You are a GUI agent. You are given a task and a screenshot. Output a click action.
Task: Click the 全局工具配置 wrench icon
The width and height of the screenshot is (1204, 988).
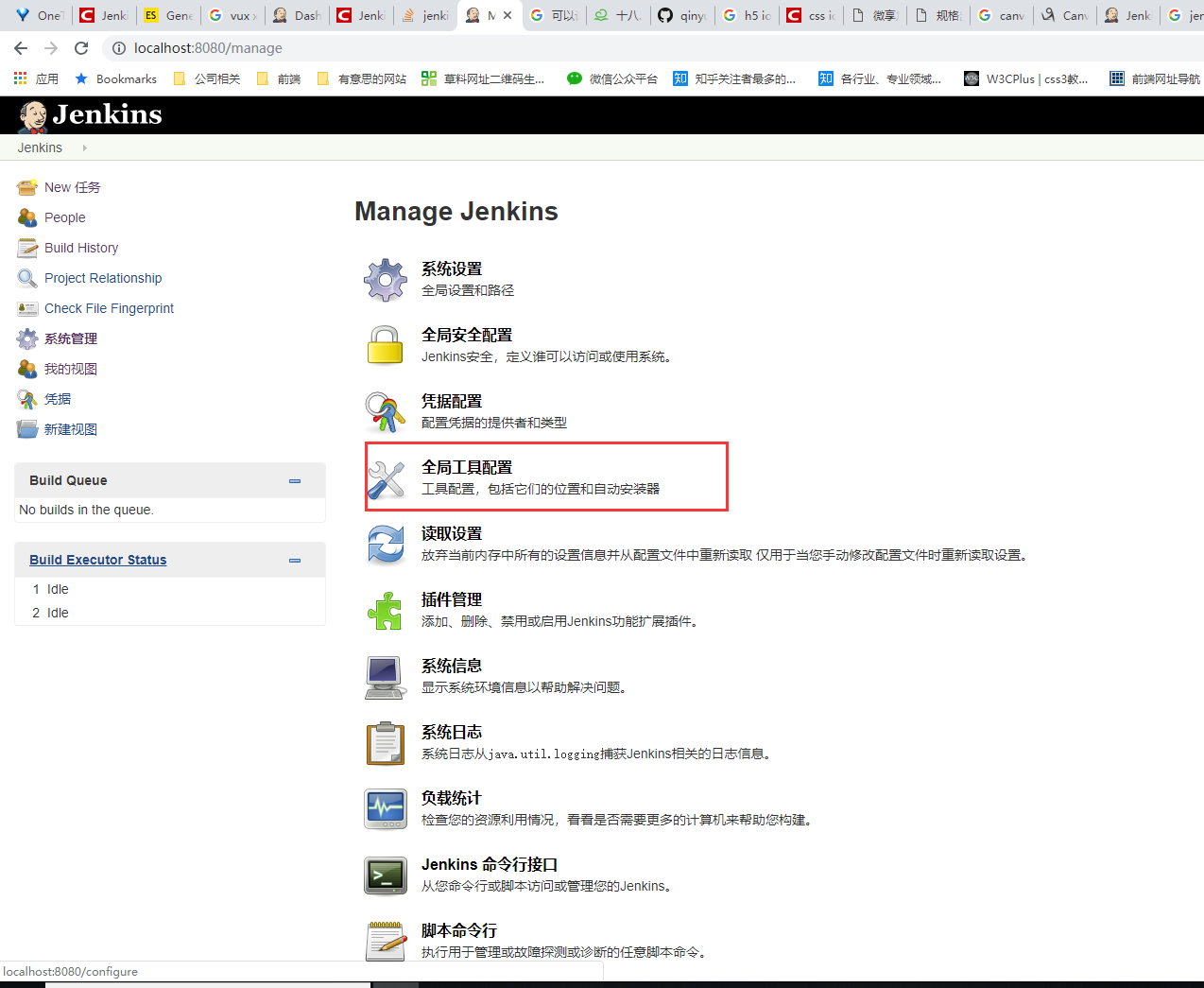tap(386, 479)
